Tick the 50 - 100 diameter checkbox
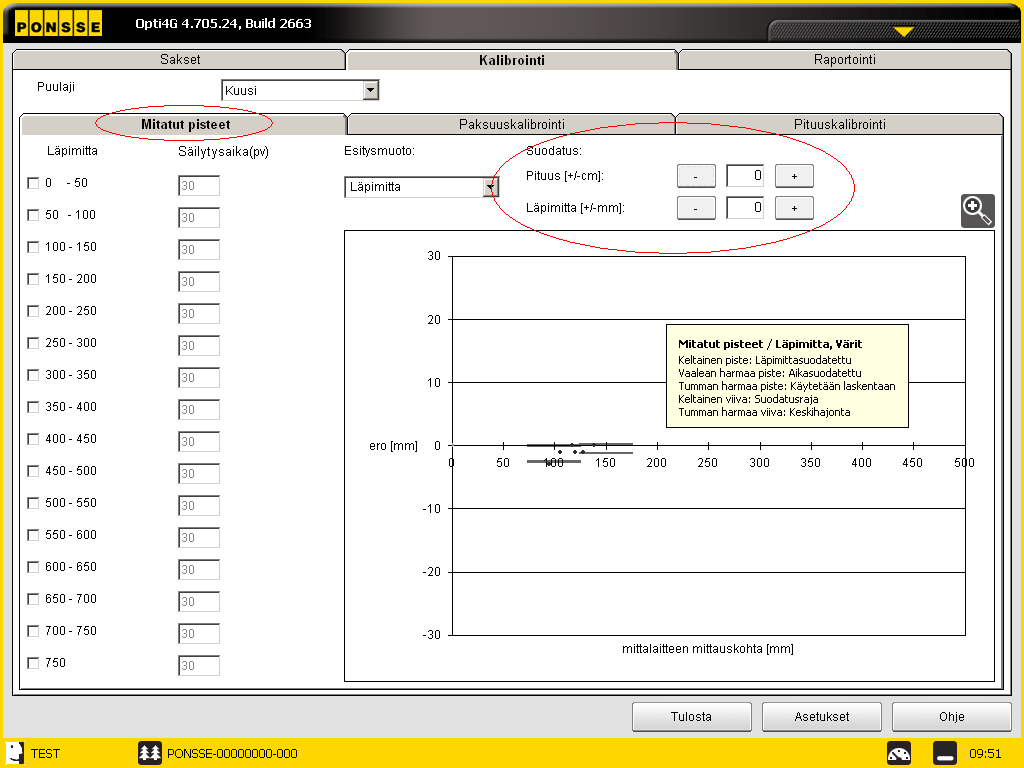Viewport: 1024px width, 768px height. (33, 215)
